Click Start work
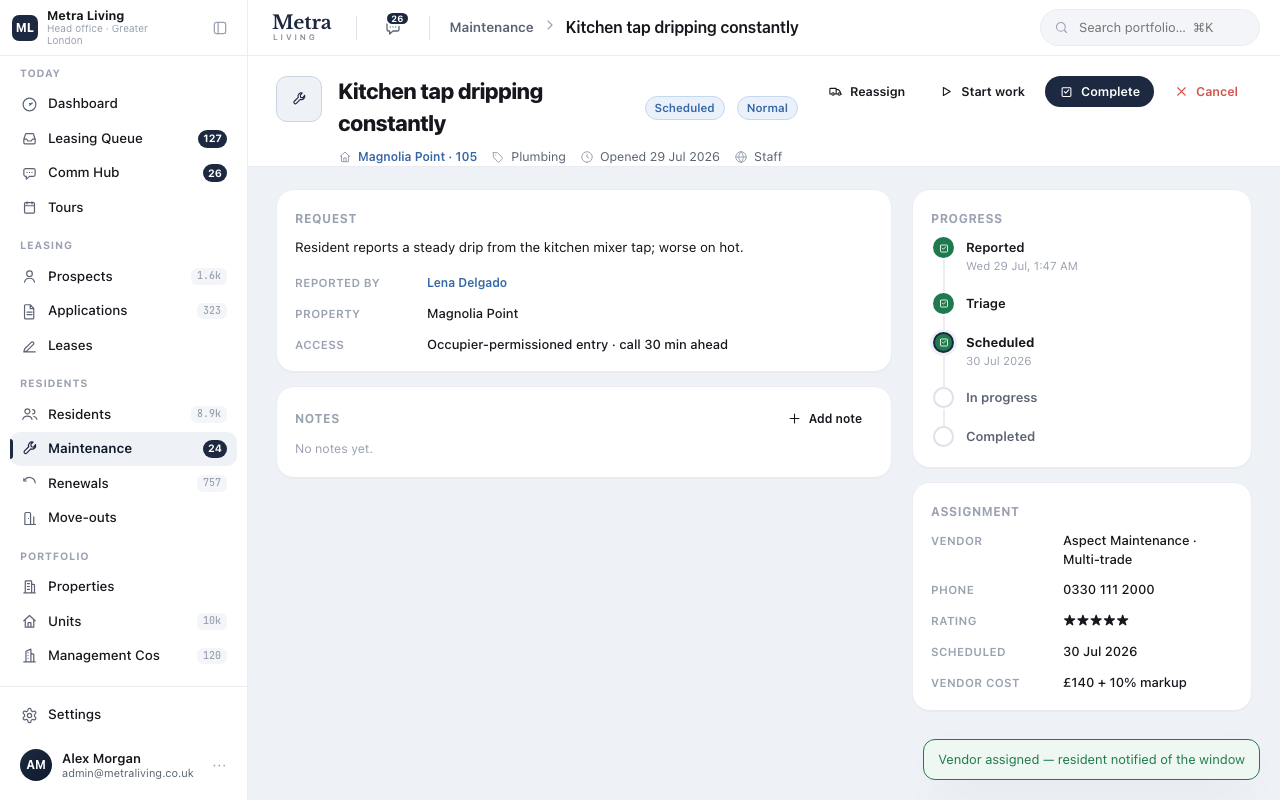Image resolution: width=1280 pixels, height=800 pixels. (982, 92)
